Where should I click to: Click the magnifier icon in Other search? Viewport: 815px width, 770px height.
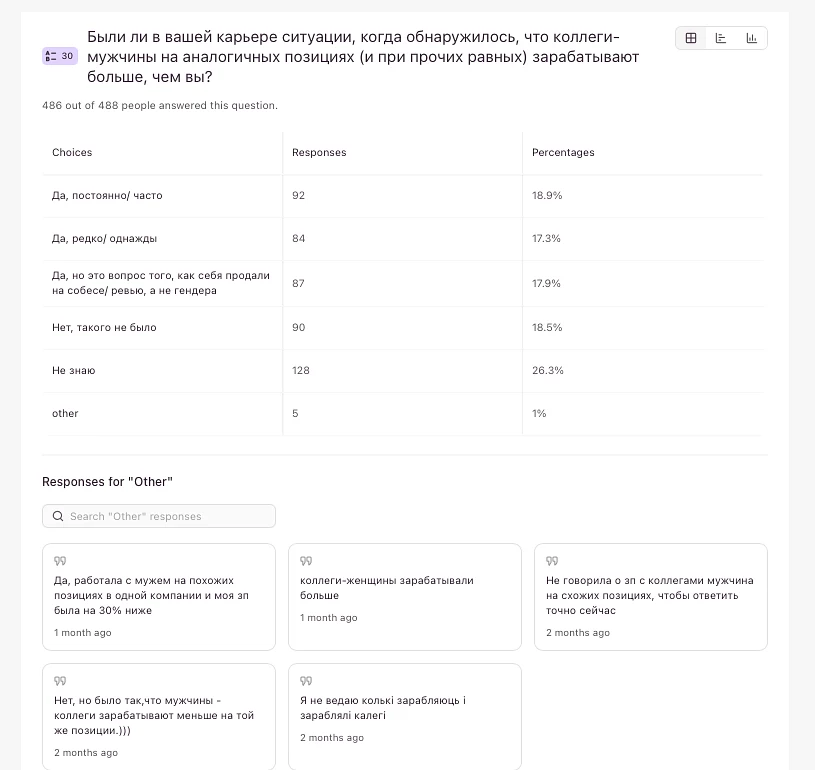point(58,516)
